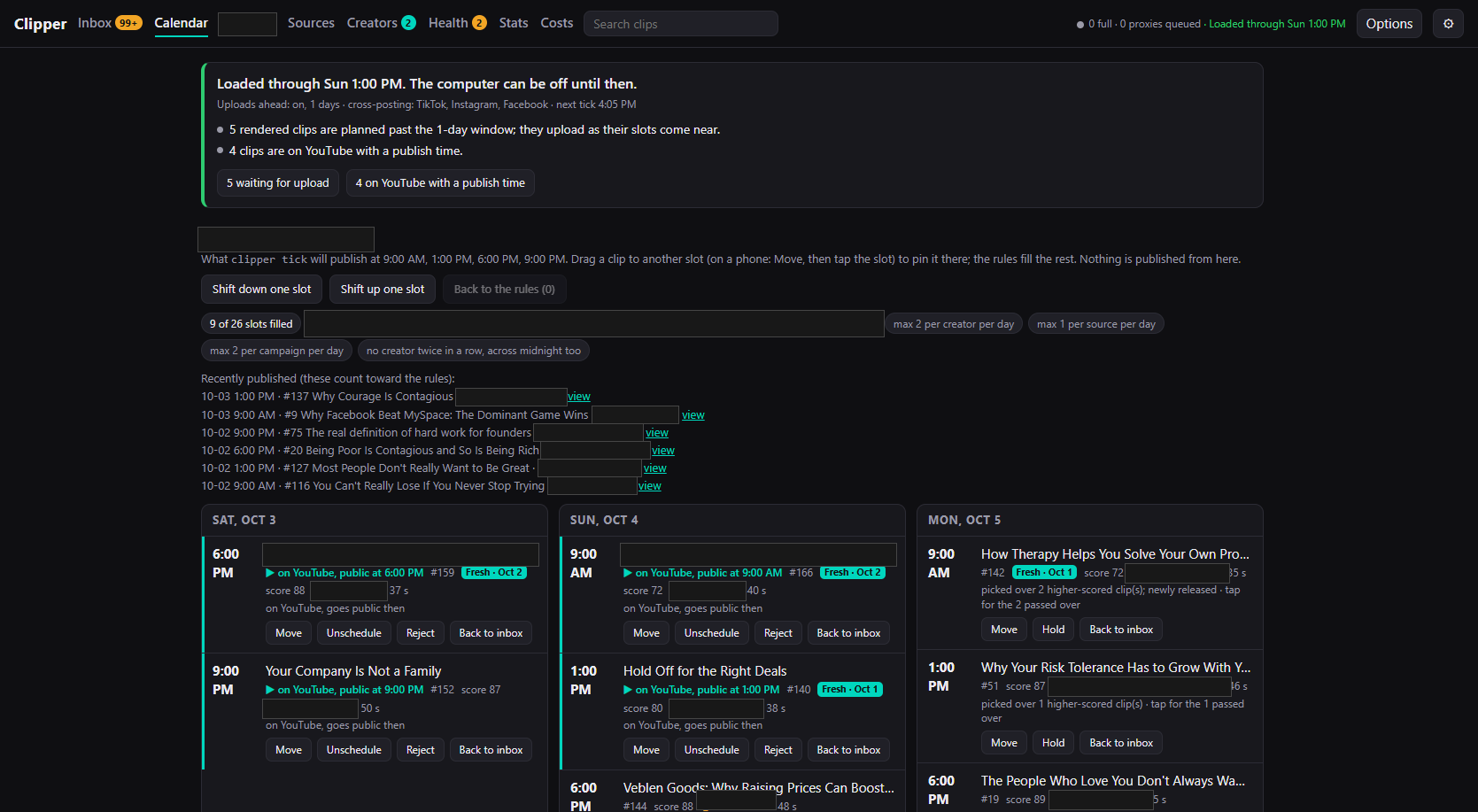Screen dimensions: 1478x812
Task: Send How Therapy Helps You clip back to inbox
Action: [x=1121, y=630]
